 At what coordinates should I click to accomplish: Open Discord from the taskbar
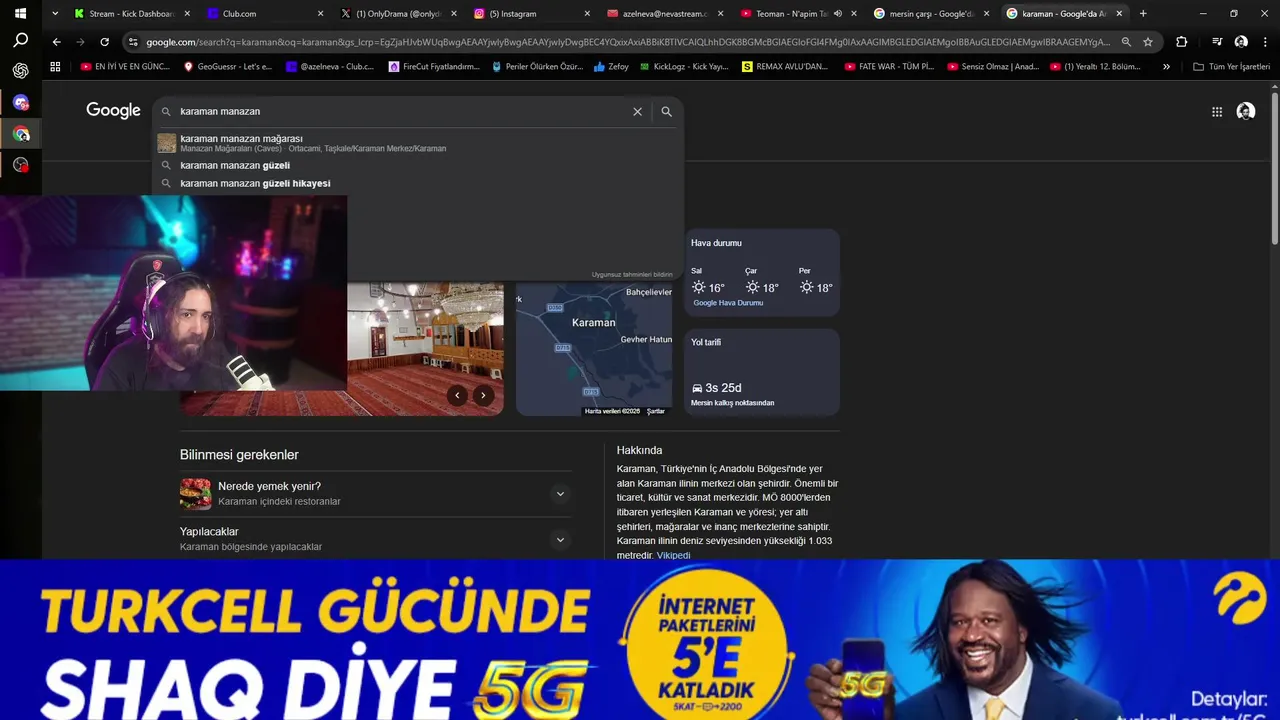click(20, 102)
